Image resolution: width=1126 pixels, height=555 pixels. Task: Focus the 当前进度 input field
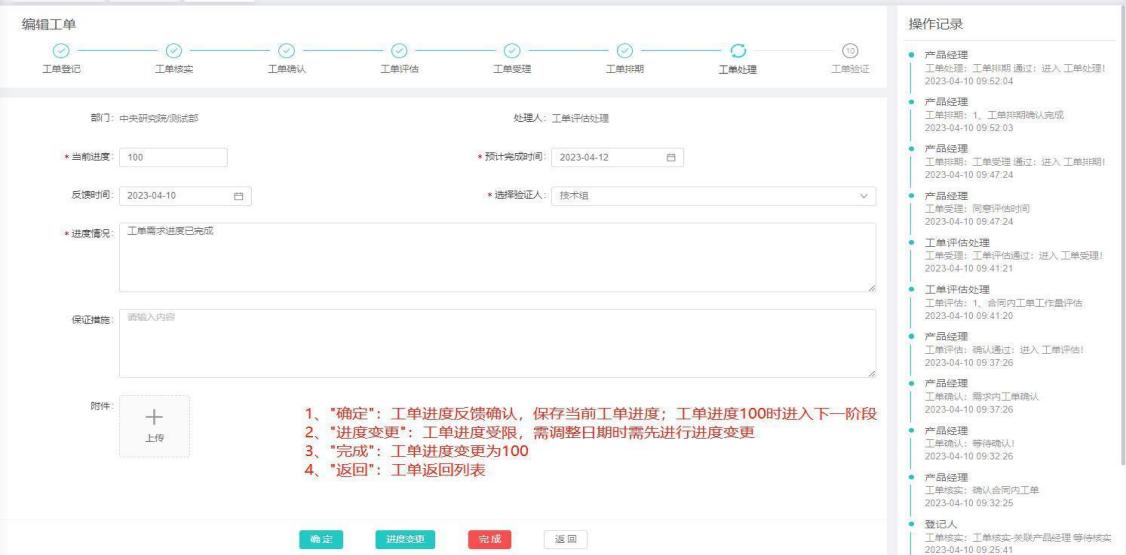point(173,157)
